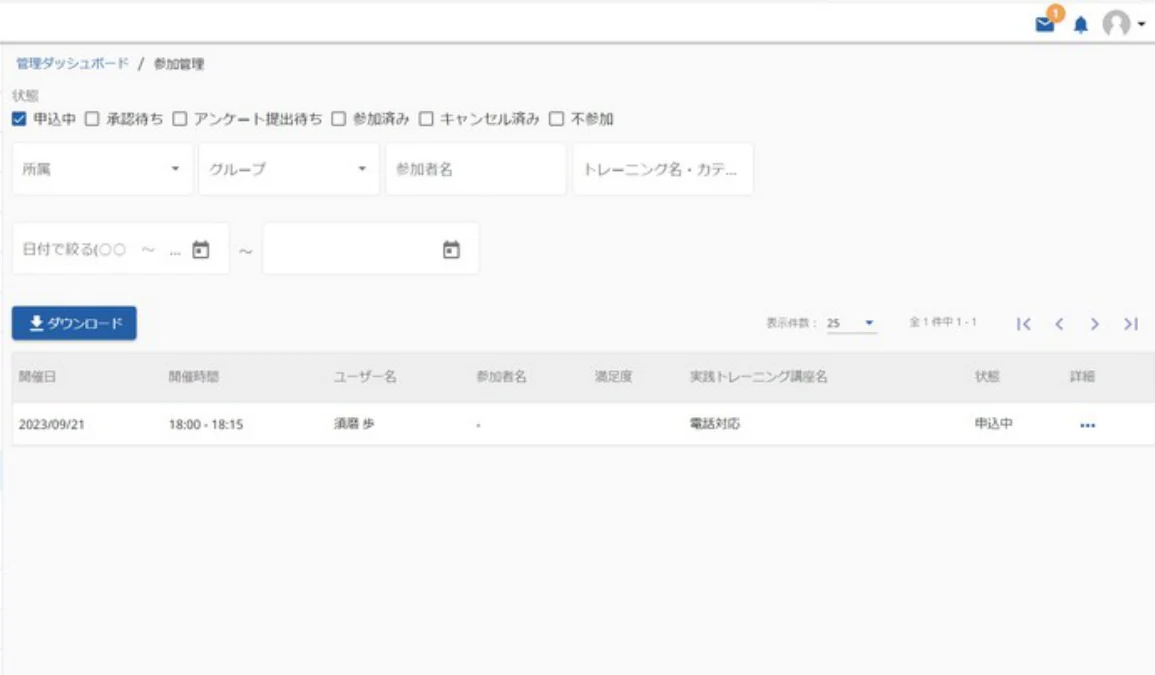Click the end date field
This screenshot has height=675, width=1155.
pos(371,249)
